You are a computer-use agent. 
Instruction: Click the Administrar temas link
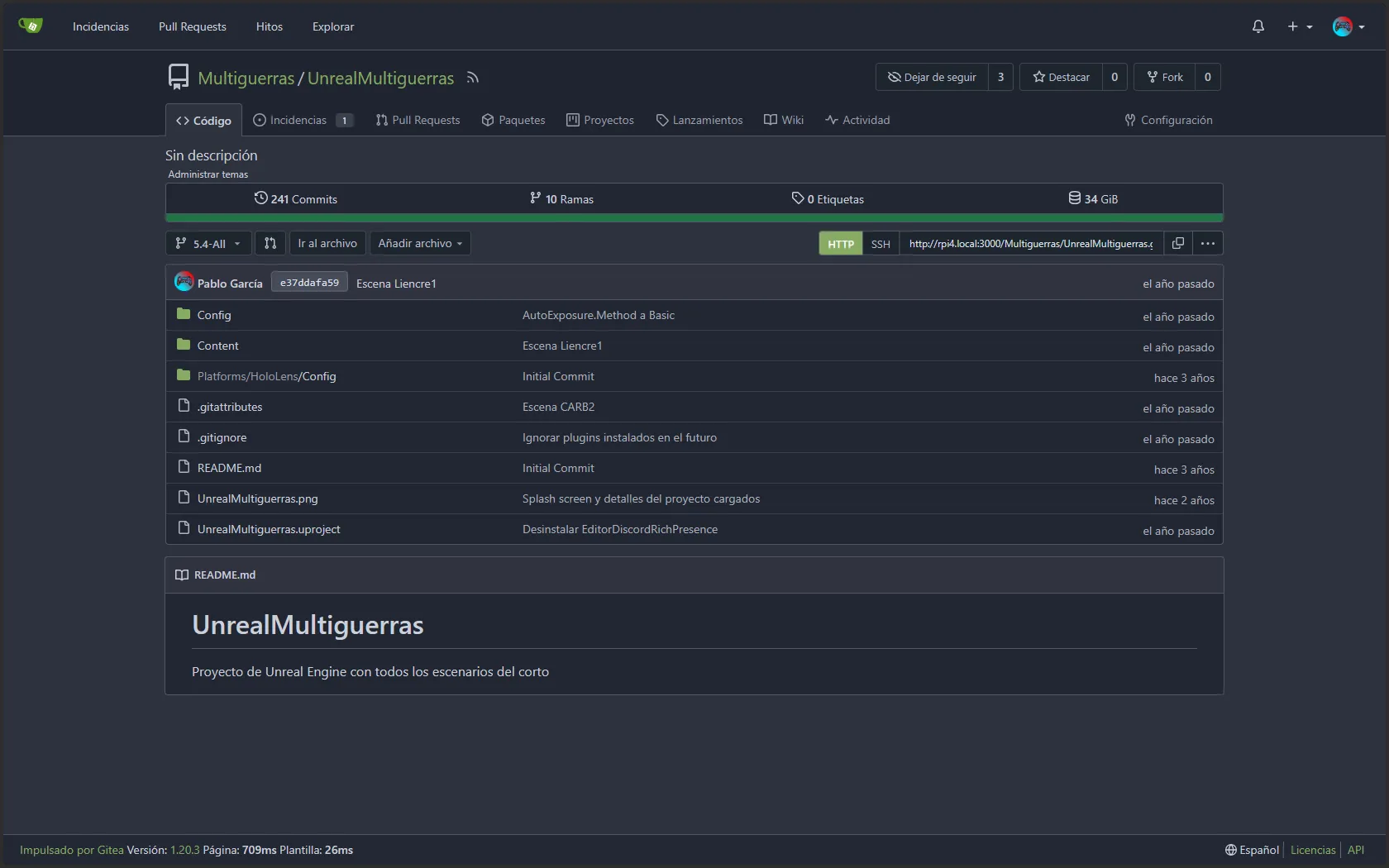[208, 174]
